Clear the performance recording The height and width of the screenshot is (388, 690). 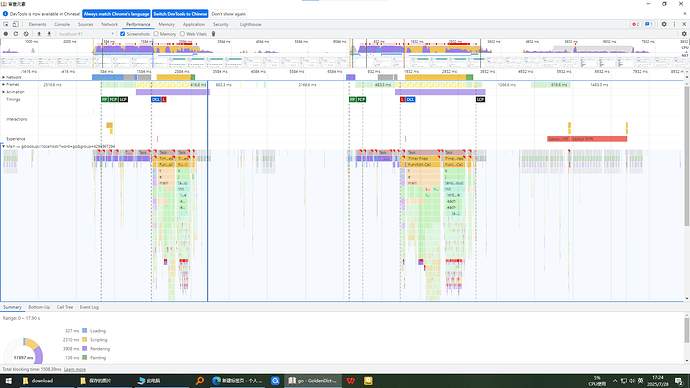click(26, 34)
